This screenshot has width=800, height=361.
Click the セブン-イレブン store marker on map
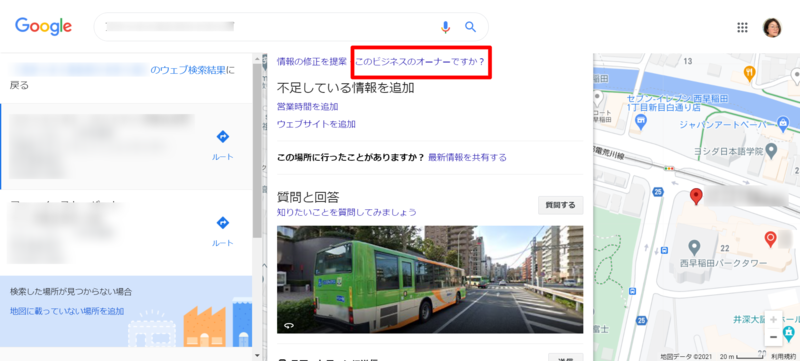point(641,120)
